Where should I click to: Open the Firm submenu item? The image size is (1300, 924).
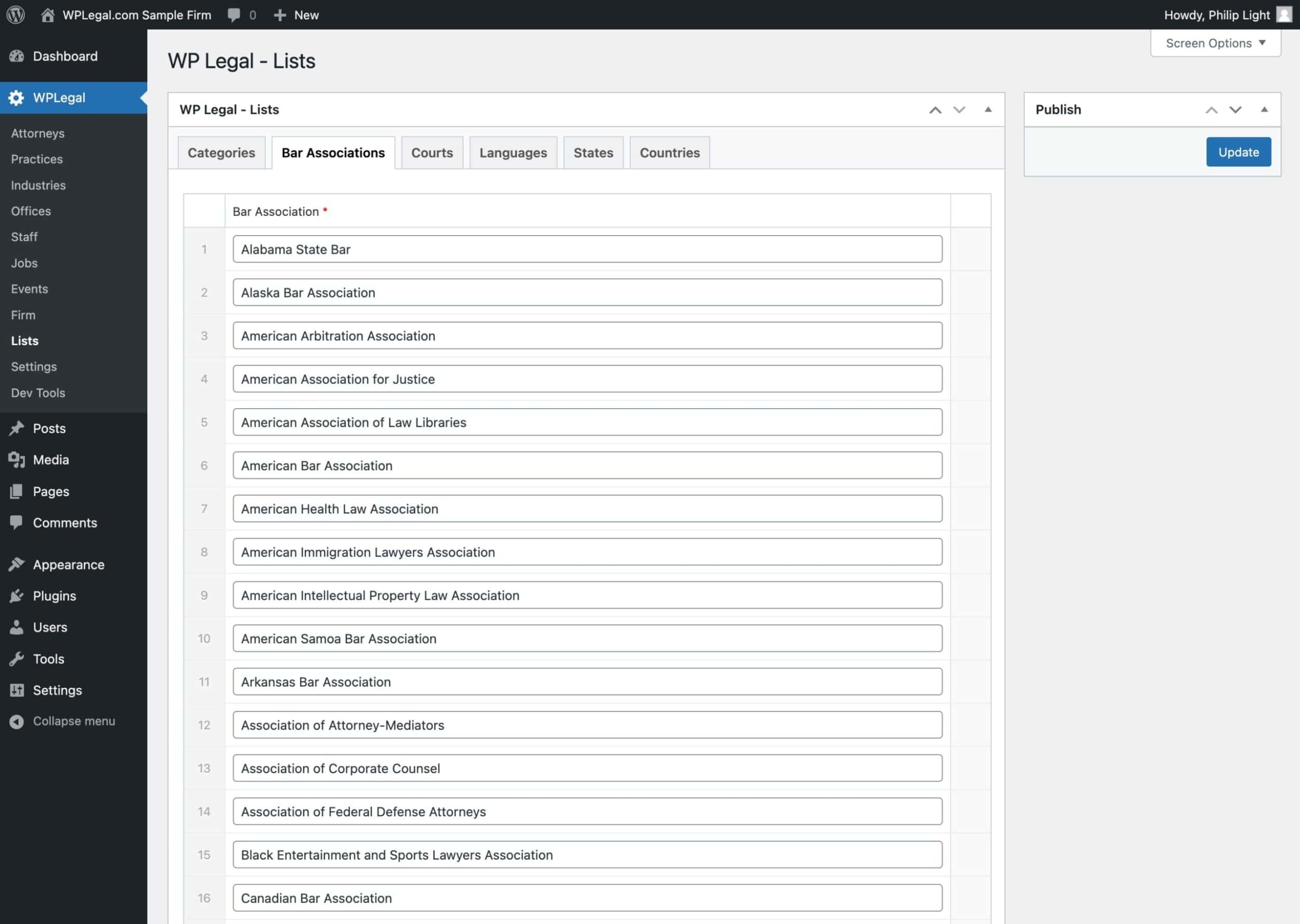(x=23, y=315)
